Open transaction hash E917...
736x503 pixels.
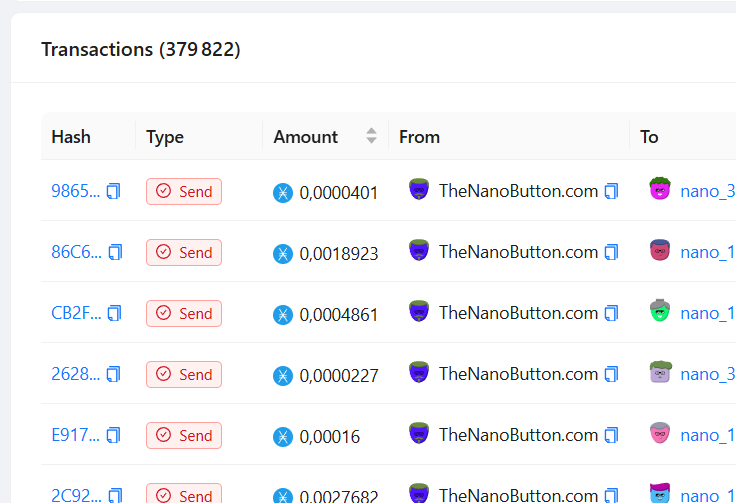pyautogui.click(x=76, y=435)
